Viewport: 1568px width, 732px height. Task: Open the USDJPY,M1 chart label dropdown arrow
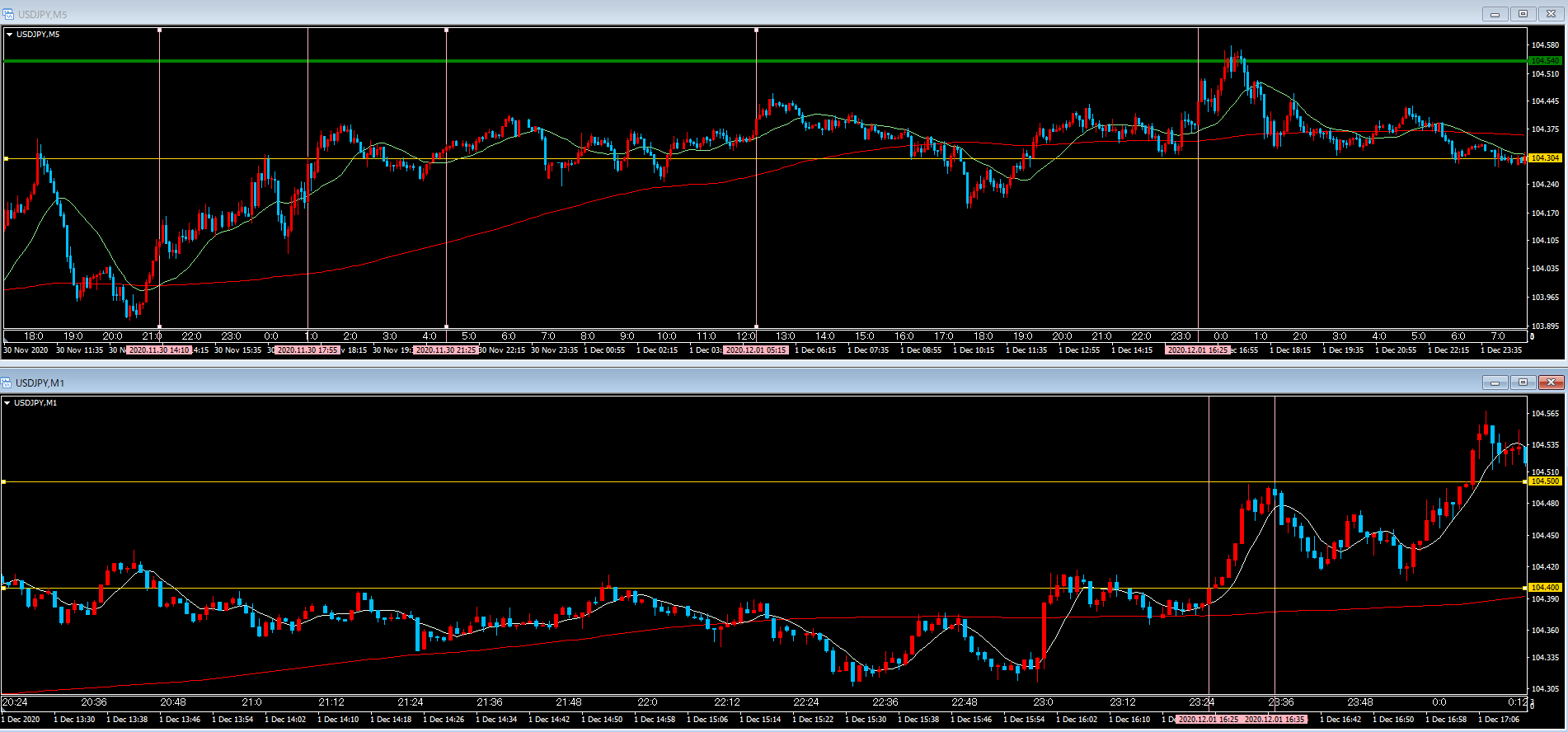pos(7,403)
